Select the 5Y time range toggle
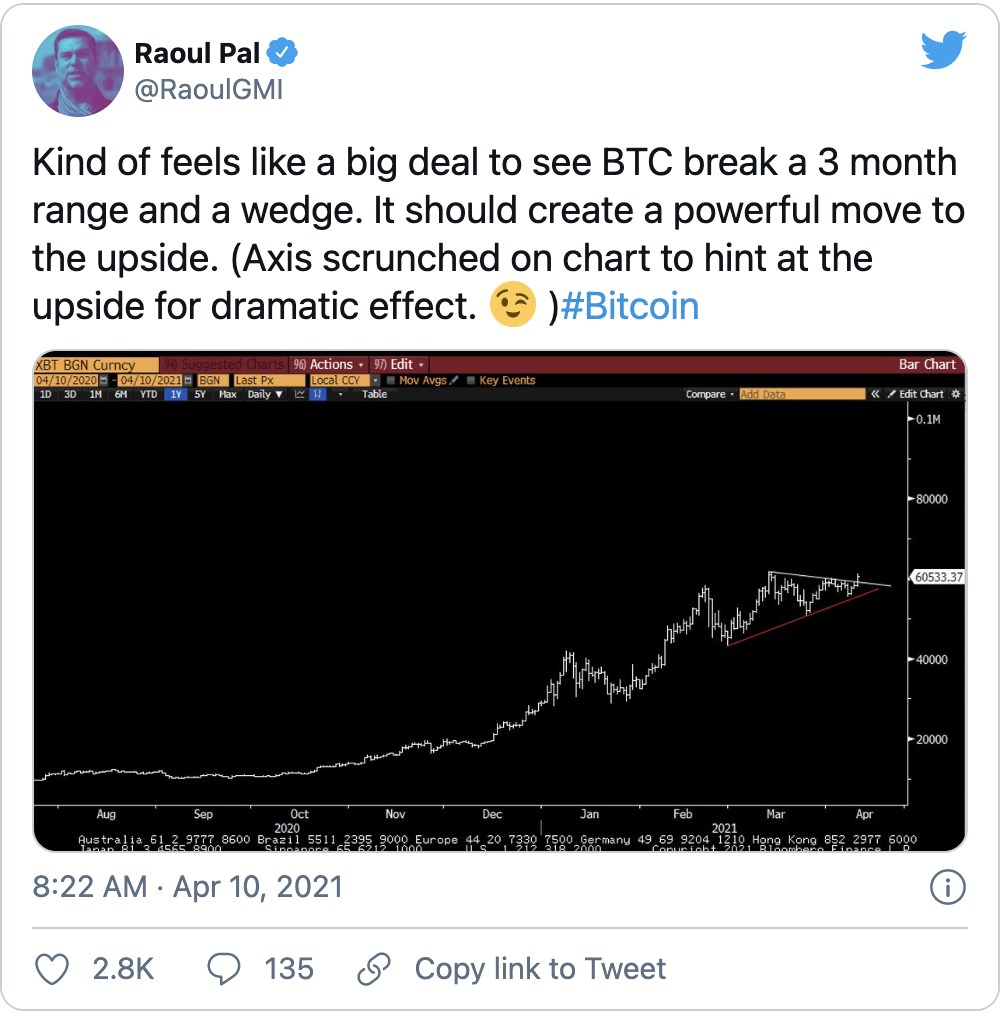 [200, 394]
